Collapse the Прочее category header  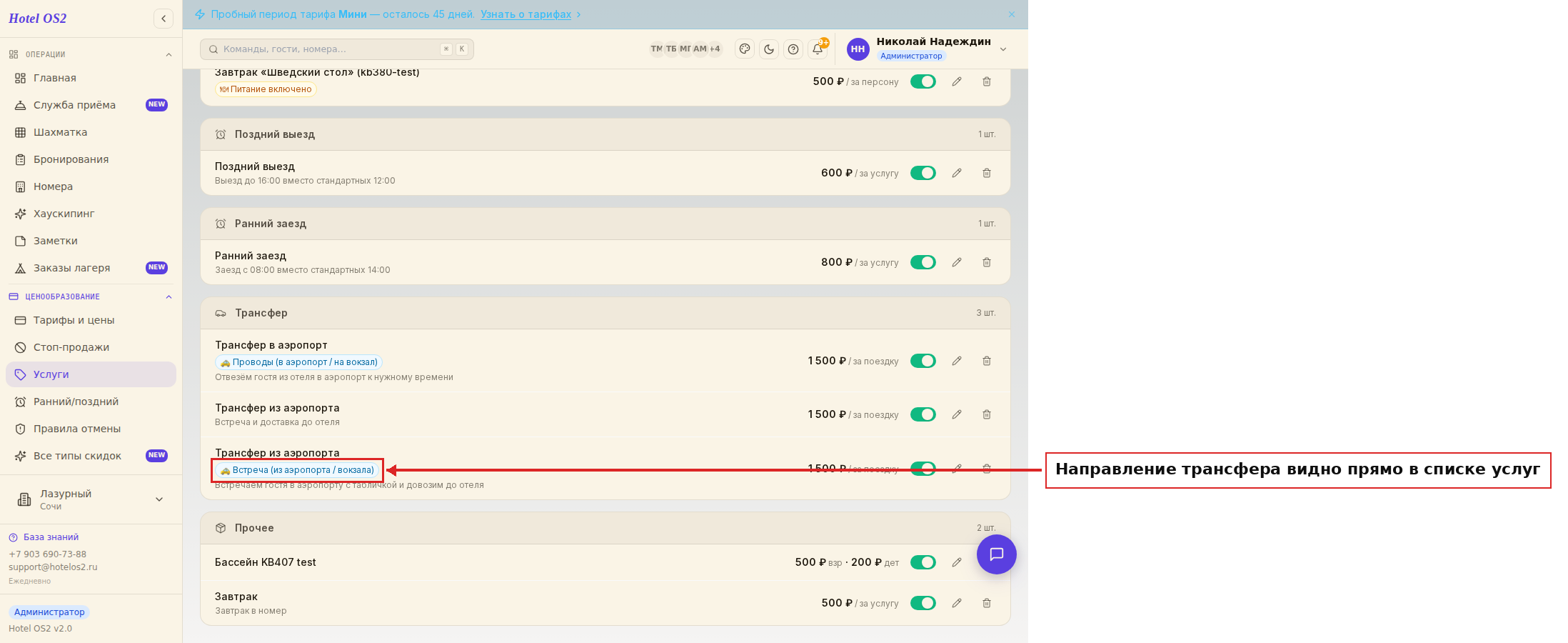pos(605,528)
